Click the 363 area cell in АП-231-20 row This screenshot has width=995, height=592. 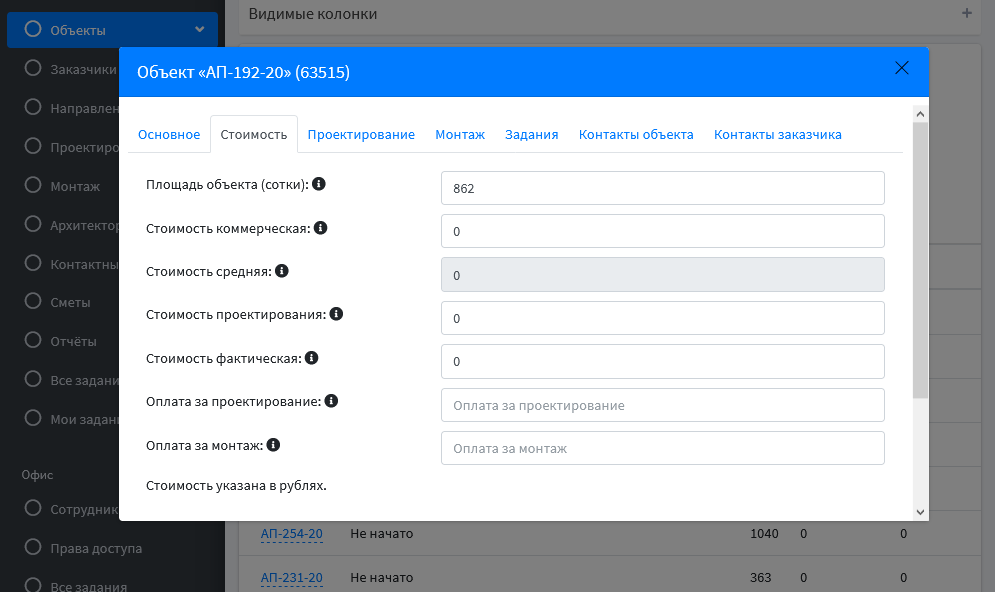tap(760, 577)
